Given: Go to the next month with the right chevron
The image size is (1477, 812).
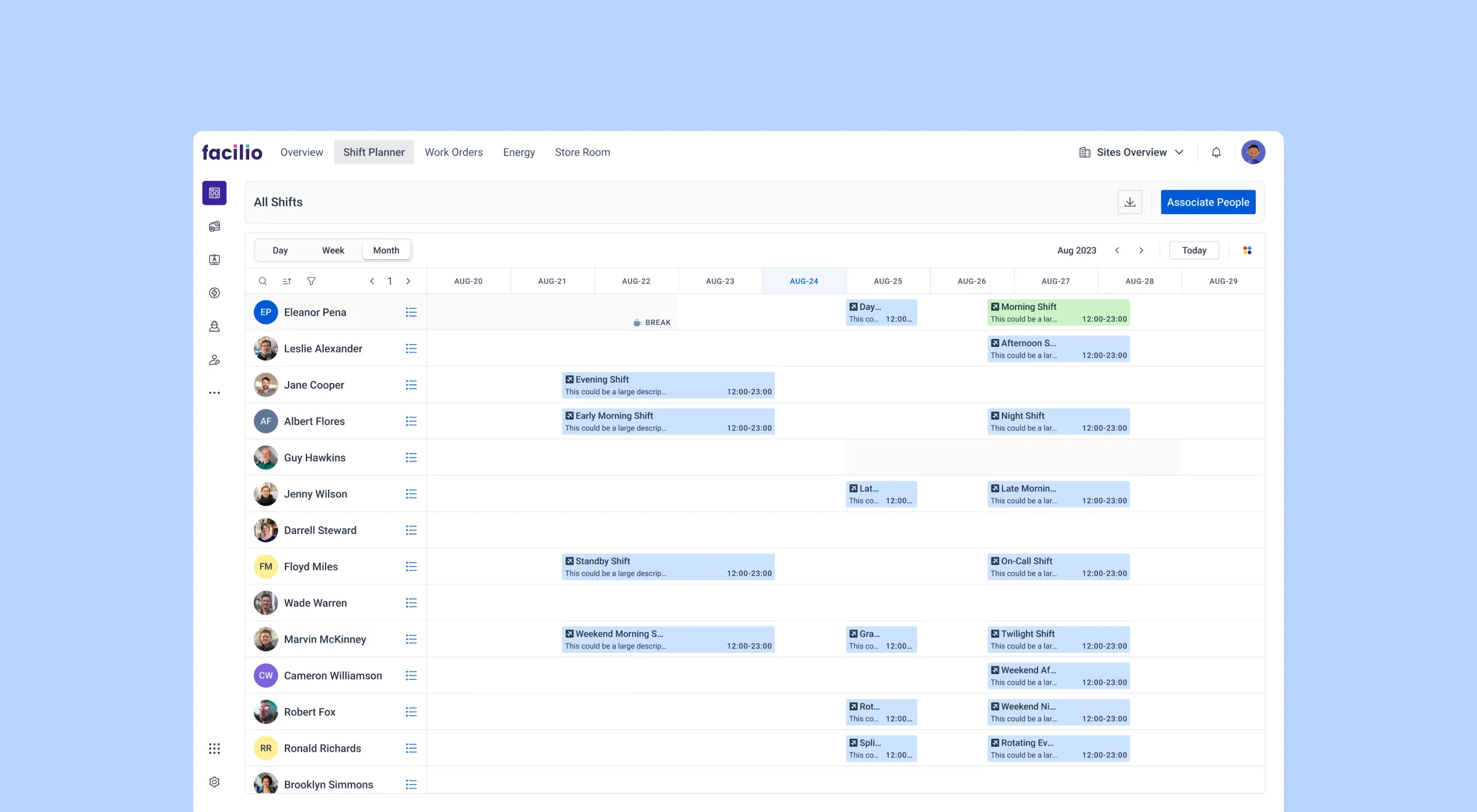Looking at the screenshot, I should point(1142,250).
